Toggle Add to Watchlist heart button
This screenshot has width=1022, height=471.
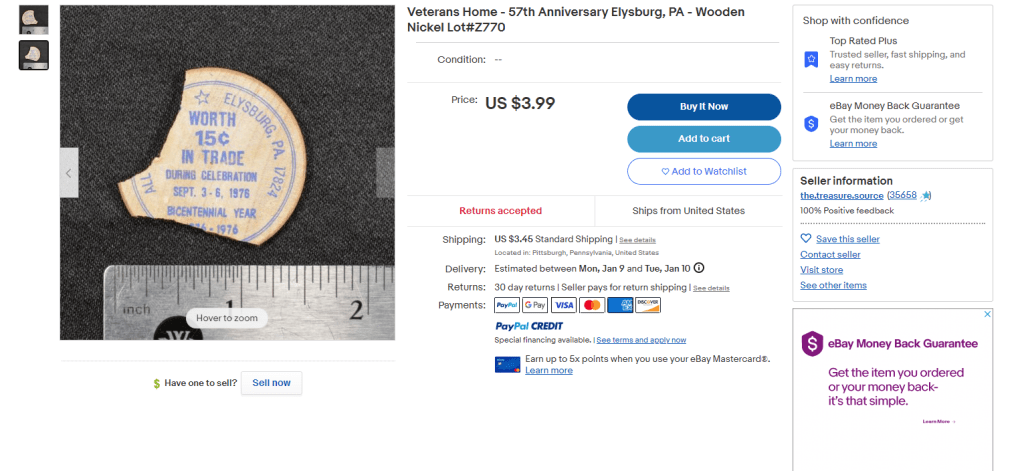click(704, 172)
